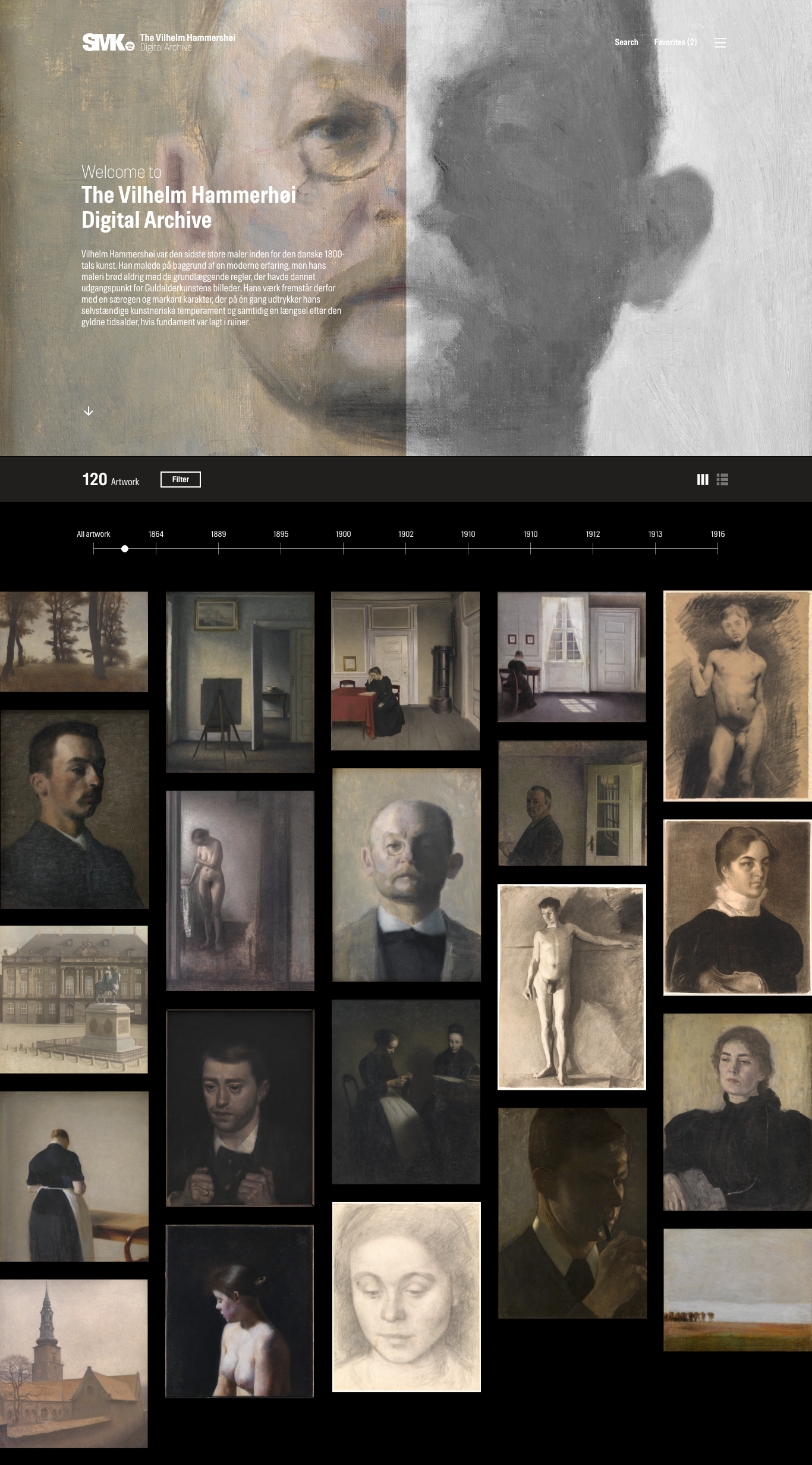
Task: Open the interior with easel painting
Action: pos(240,682)
